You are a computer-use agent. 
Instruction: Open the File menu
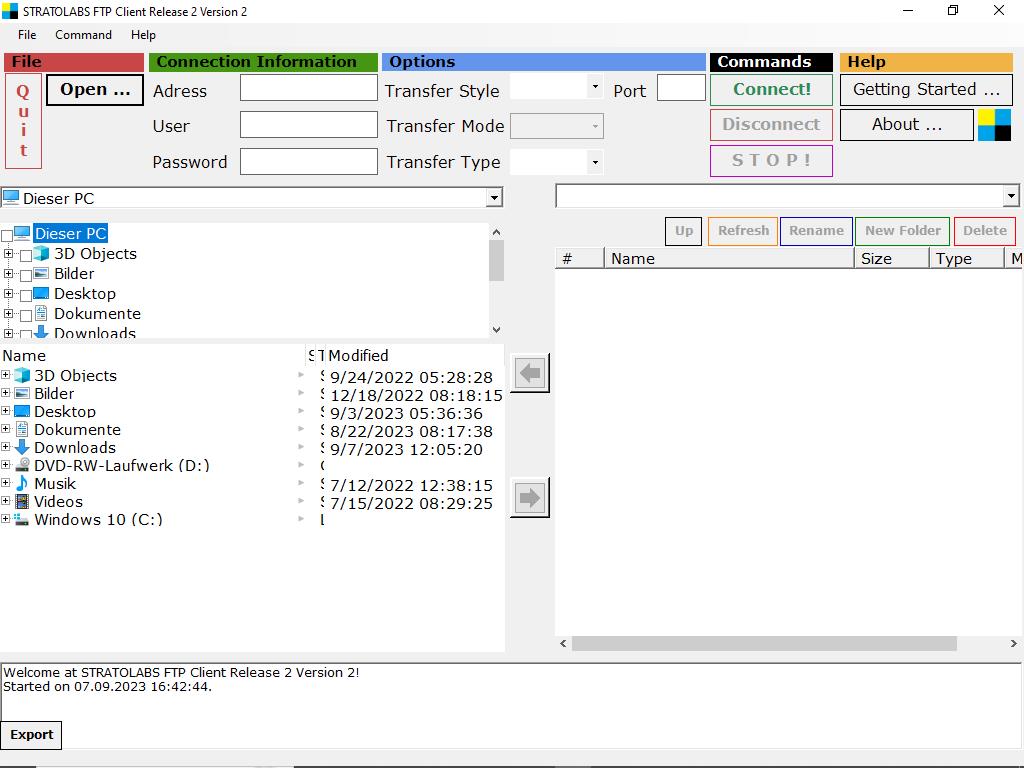[27, 35]
